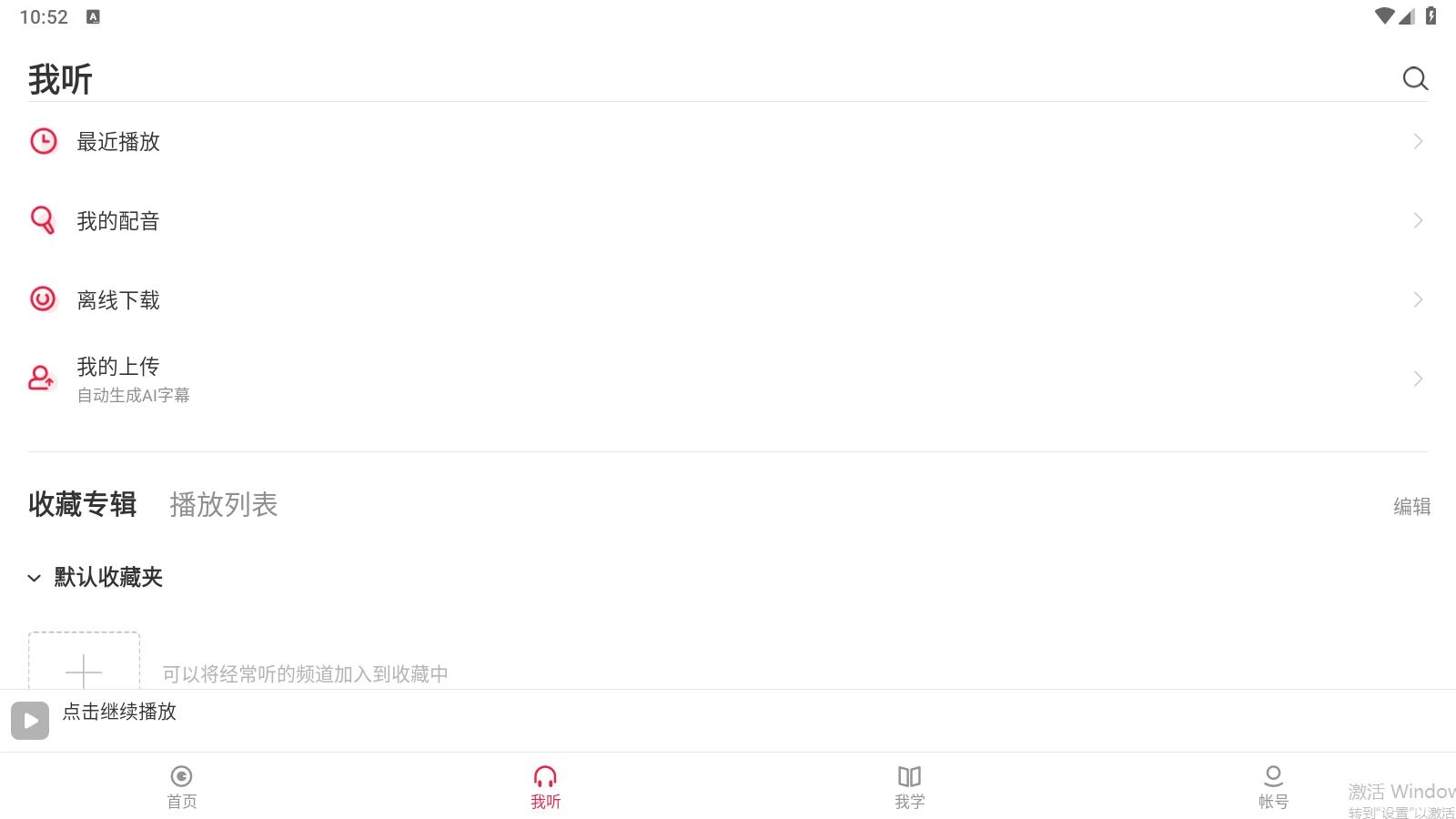
Task: Open 最近播放 with its right chevron
Action: 1418,141
